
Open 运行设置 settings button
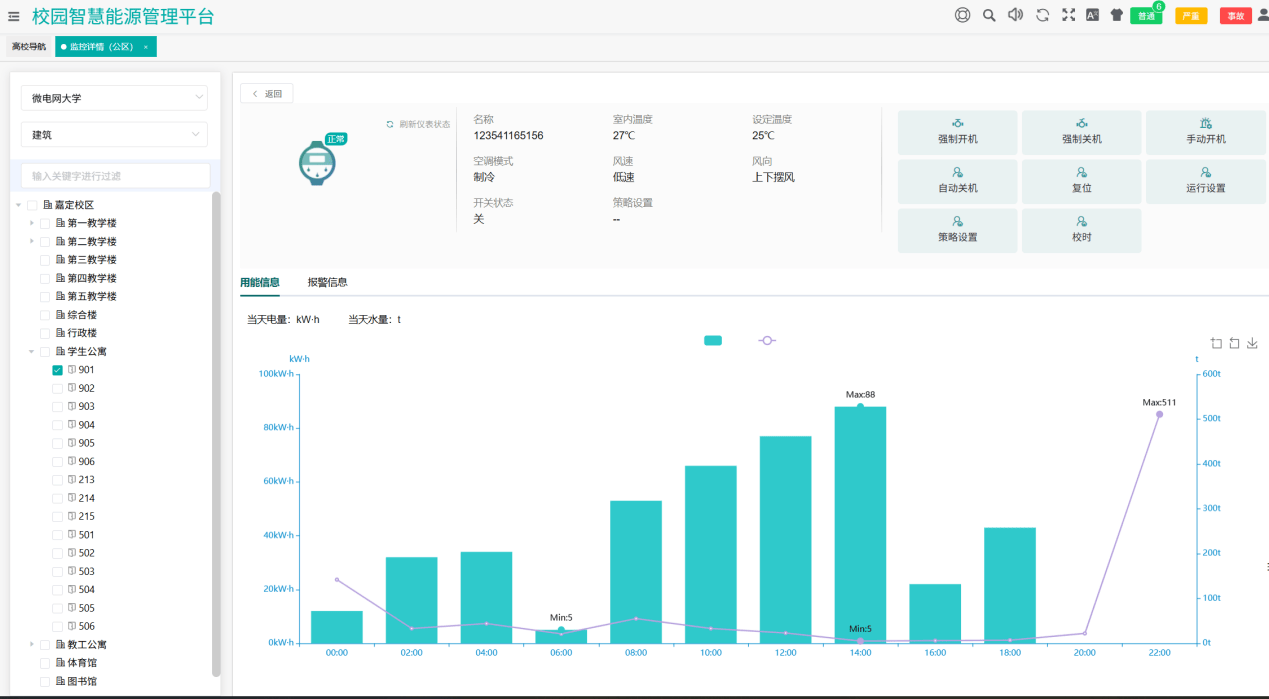point(1206,182)
